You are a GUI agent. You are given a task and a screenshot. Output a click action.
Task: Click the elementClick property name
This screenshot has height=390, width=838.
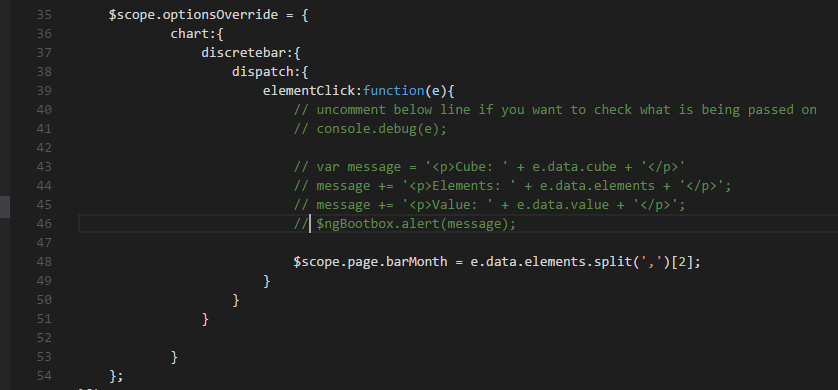coord(308,91)
